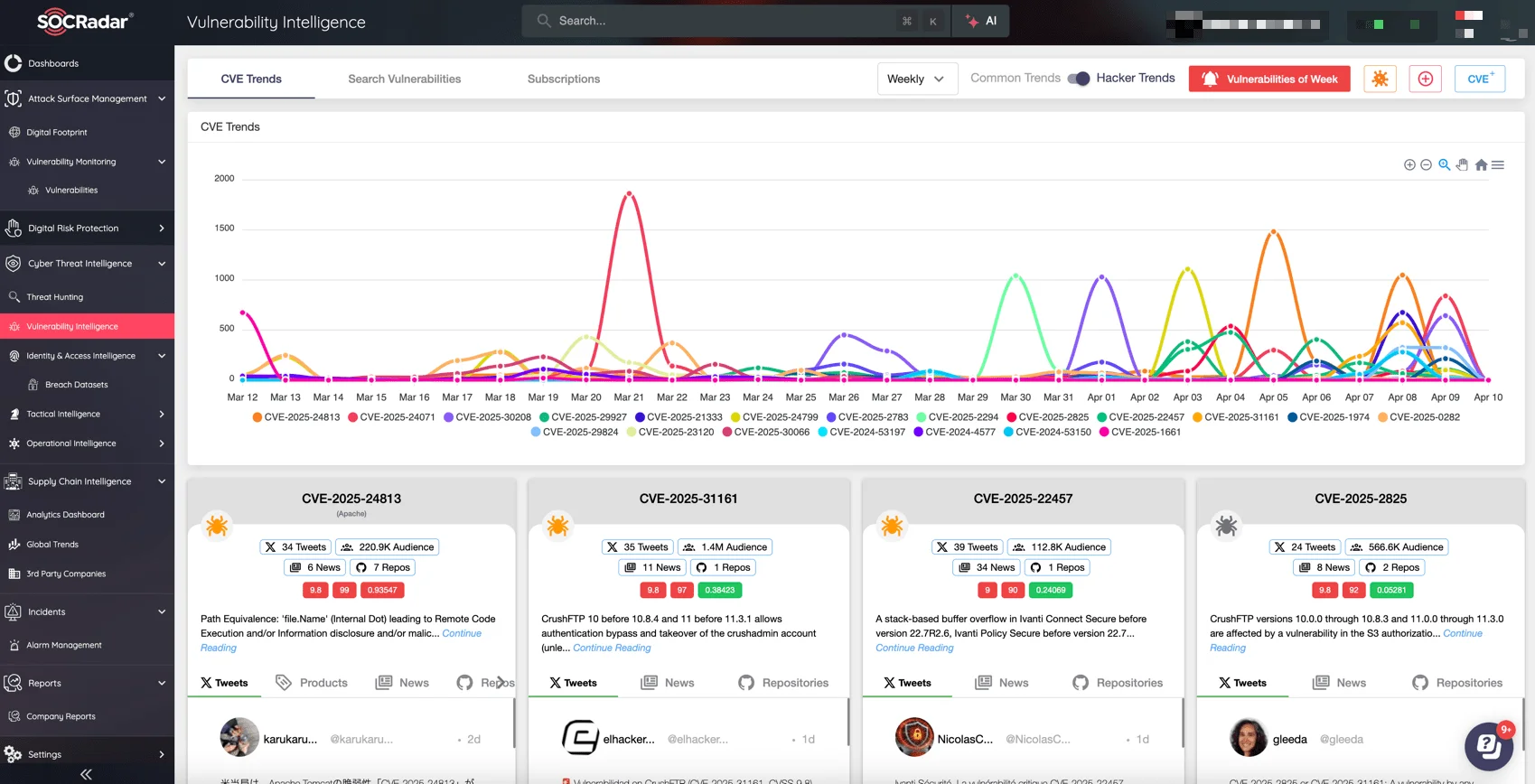Click 34 Tweets badge on CVE-2025-24813
The width and height of the screenshot is (1535, 784).
[x=295, y=546]
